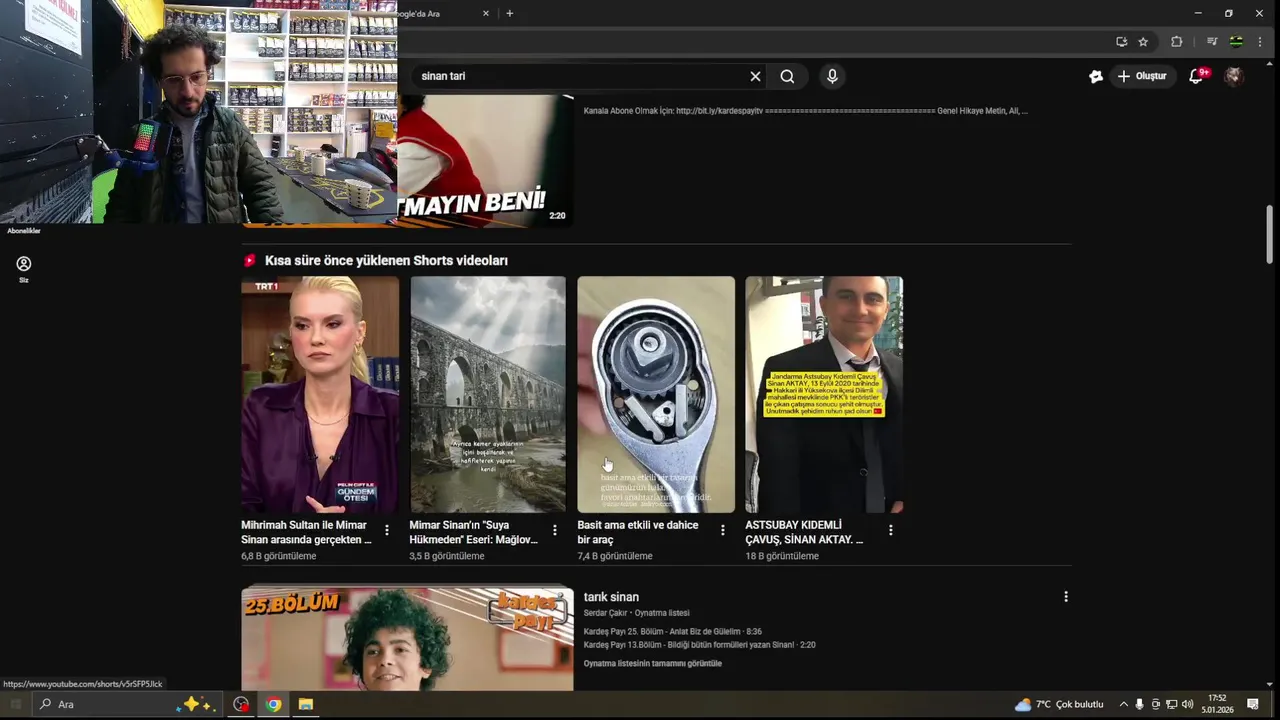Click 18 B görüntüleme view count
Screen dimensions: 1280x720
782,556
